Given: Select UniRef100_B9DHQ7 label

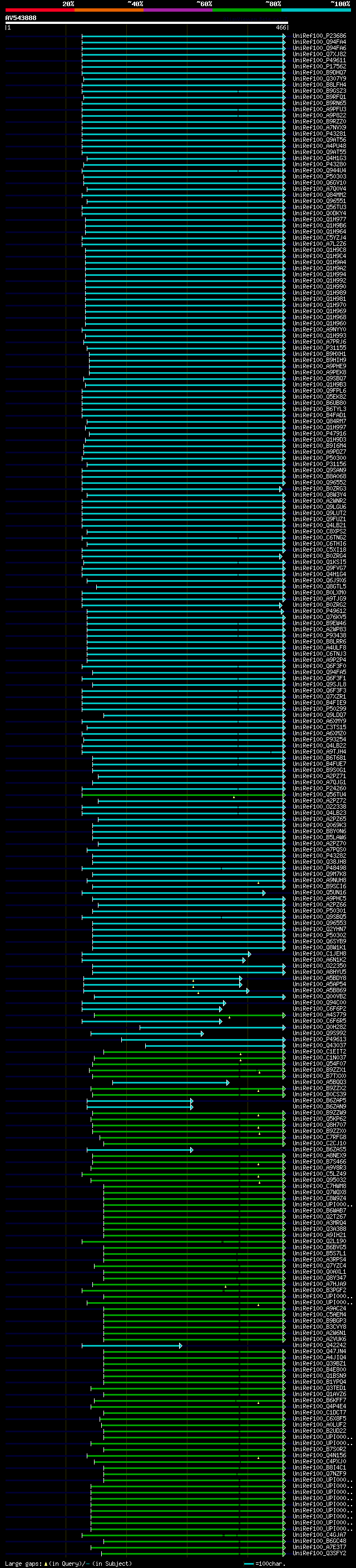Looking at the screenshot, I should coord(319,72).
